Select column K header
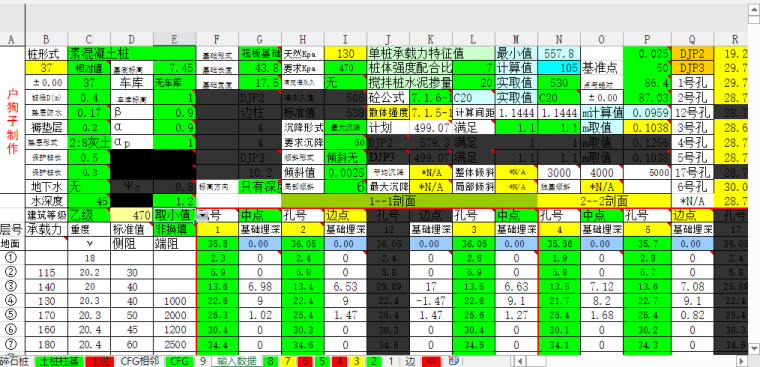The image size is (760, 367). click(x=431, y=39)
